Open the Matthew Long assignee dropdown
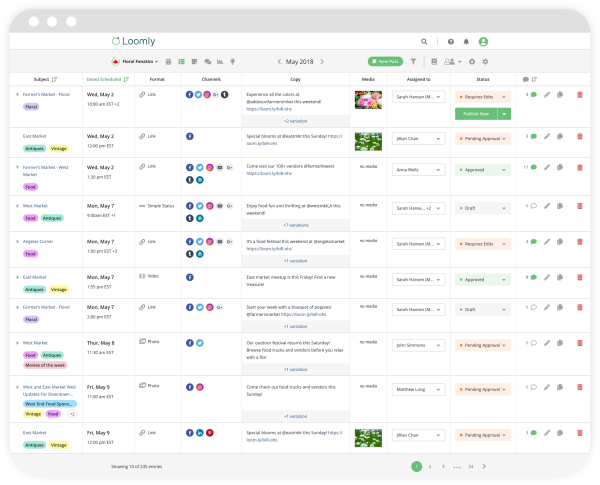The height and width of the screenshot is (485, 600). tap(418, 389)
